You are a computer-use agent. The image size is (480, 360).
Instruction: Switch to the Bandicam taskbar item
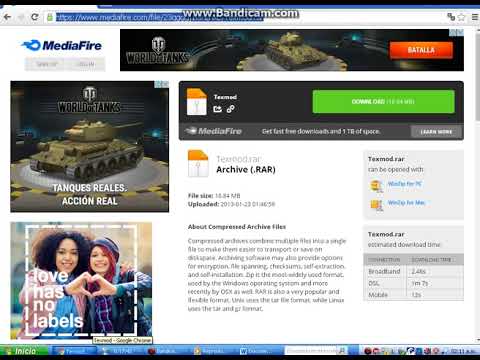coord(167,351)
